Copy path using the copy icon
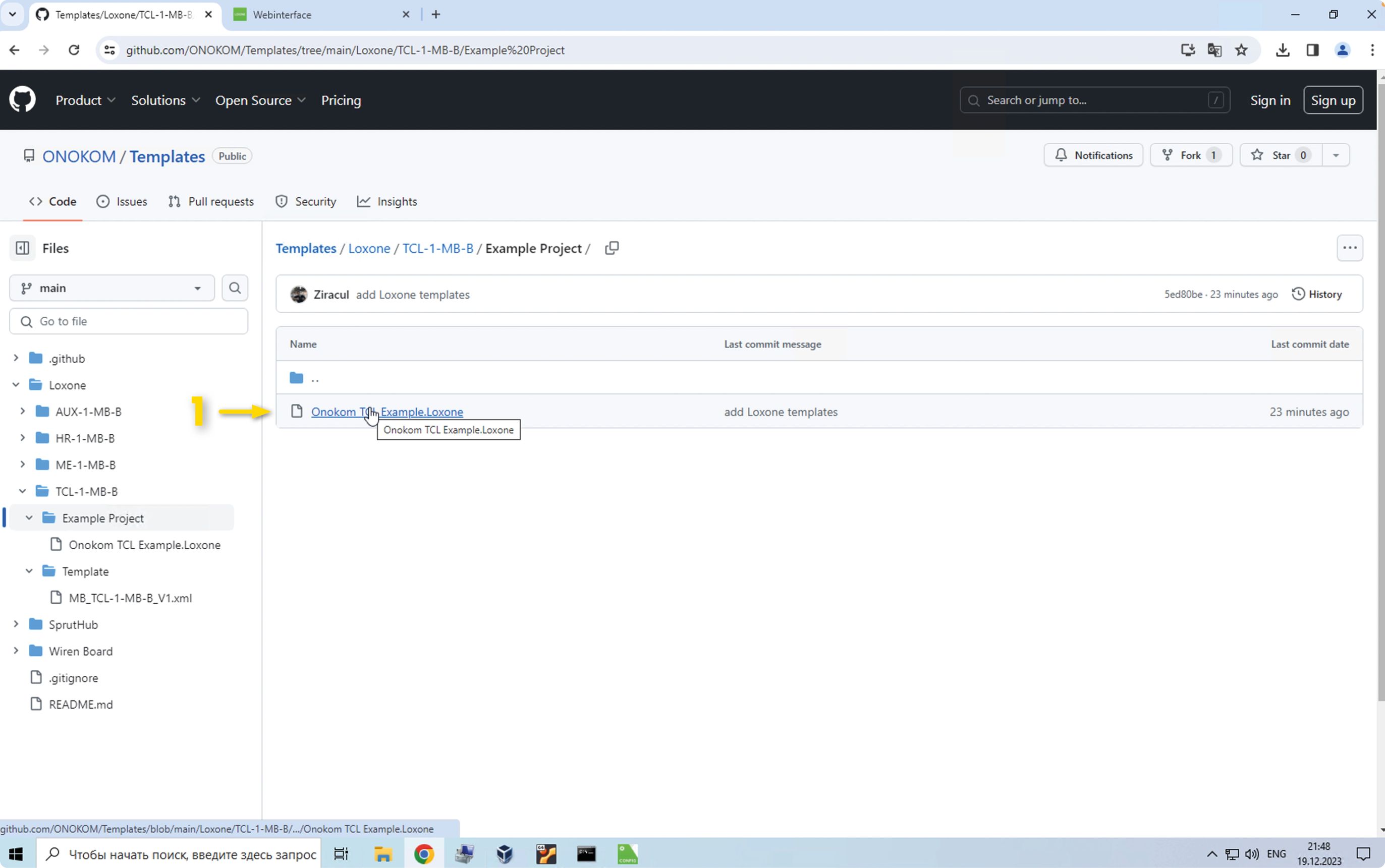 612,248
